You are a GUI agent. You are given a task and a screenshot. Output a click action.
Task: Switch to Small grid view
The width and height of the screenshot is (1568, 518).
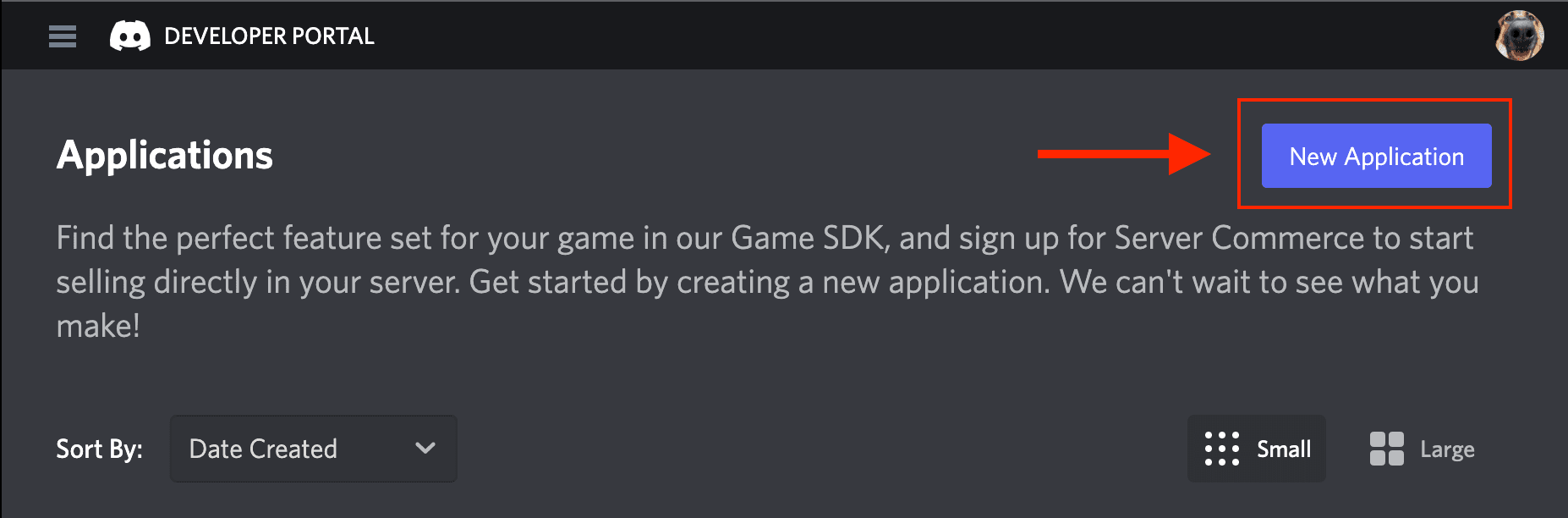[x=1257, y=449]
